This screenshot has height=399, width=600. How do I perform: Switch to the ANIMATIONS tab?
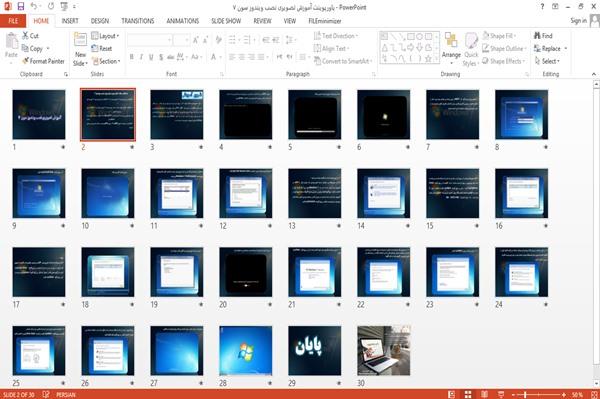183,21
